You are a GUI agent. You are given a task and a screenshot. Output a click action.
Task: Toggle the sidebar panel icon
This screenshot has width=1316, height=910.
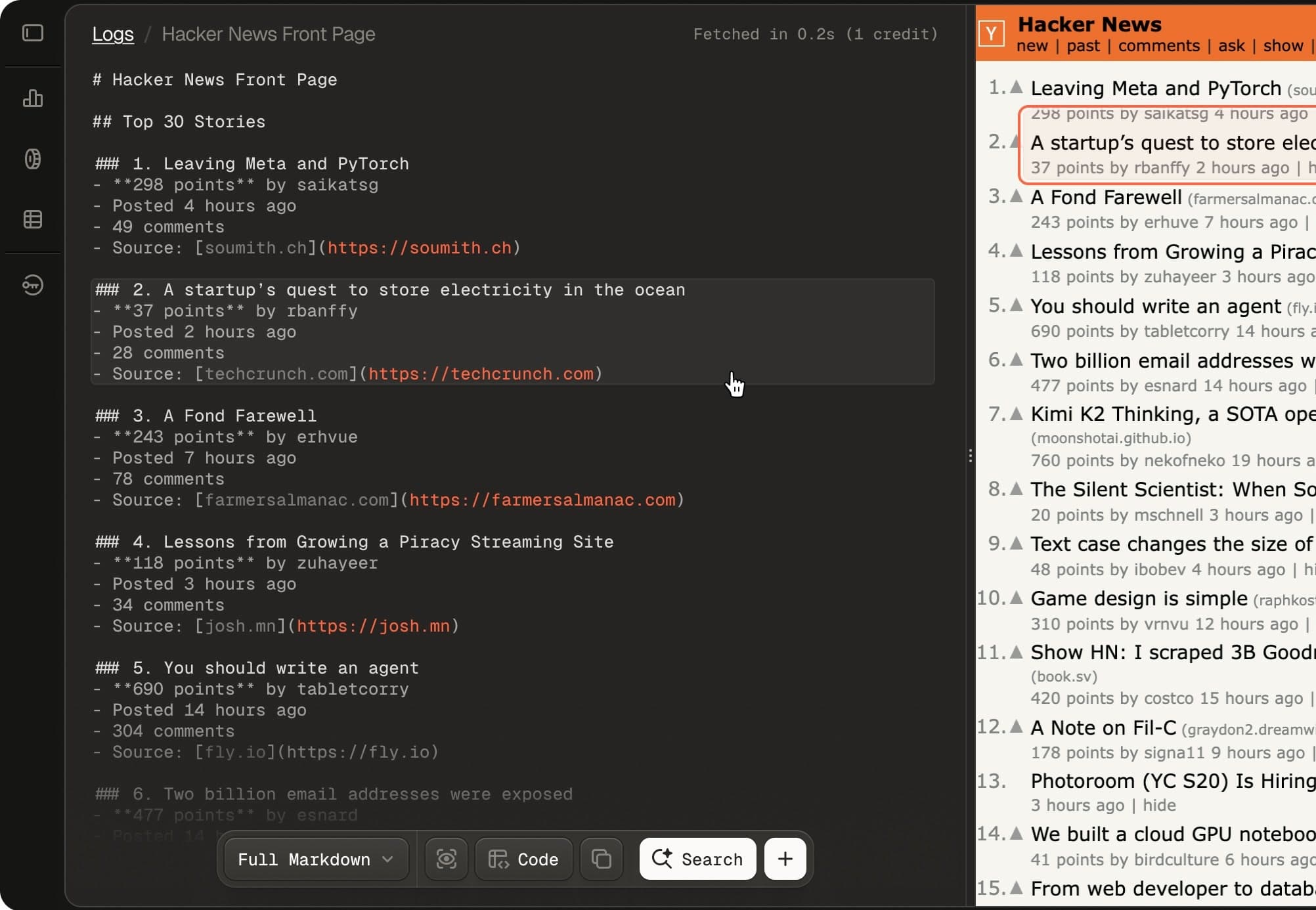click(x=33, y=33)
